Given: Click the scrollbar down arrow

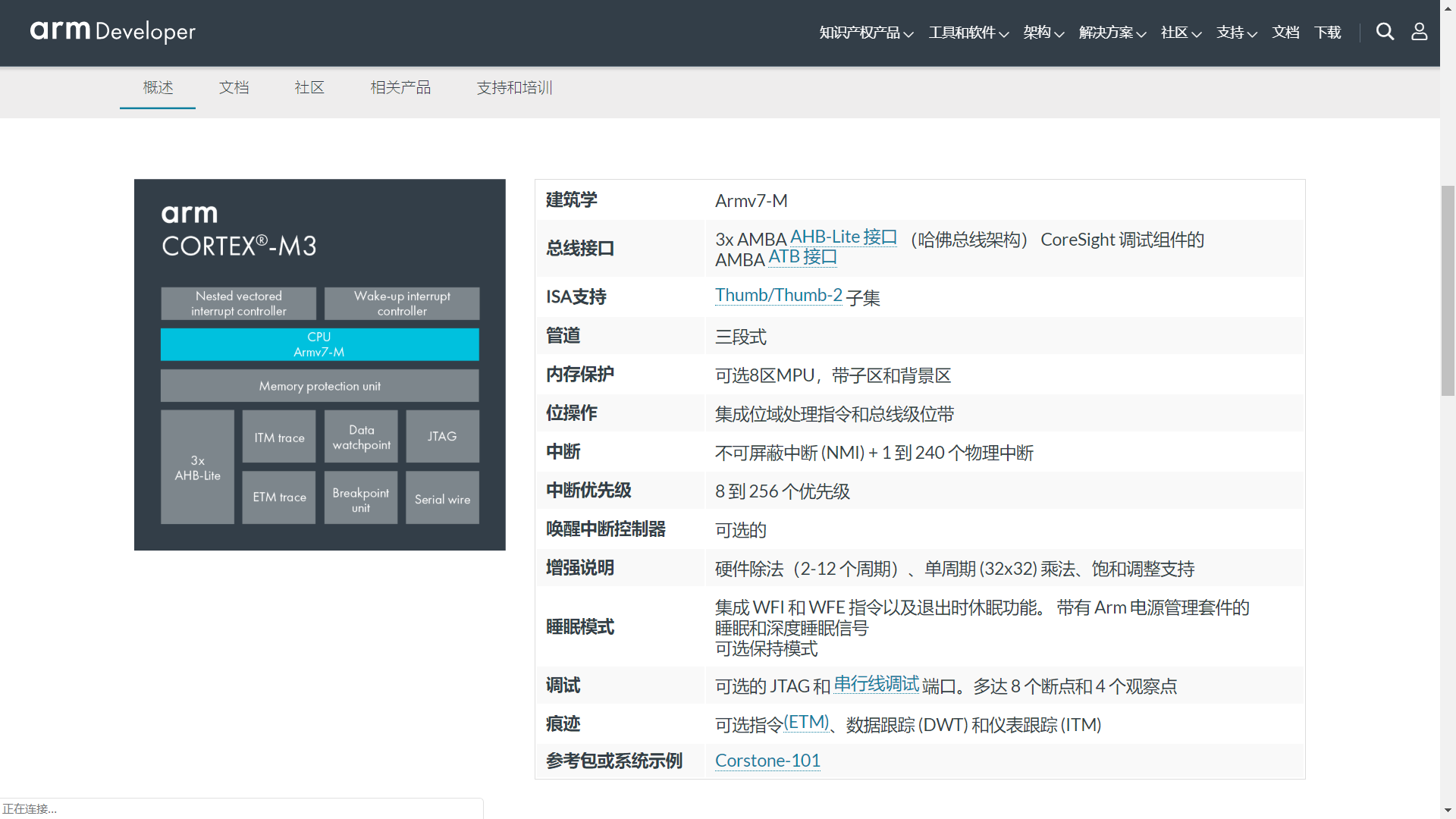Looking at the screenshot, I should tap(1448, 811).
